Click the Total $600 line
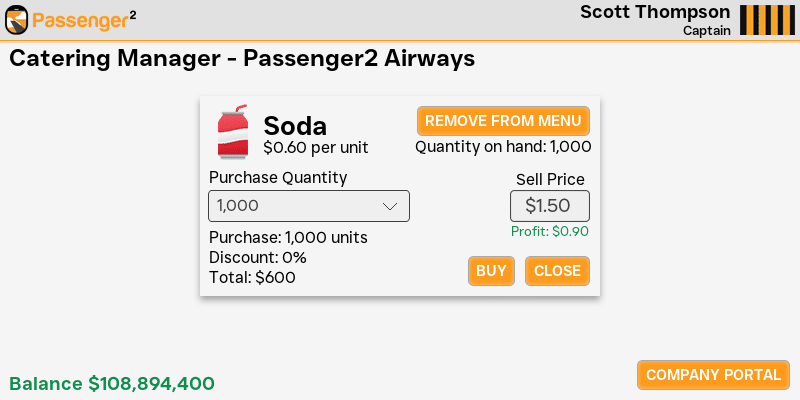Screen dimensions: 800x400 (252, 278)
